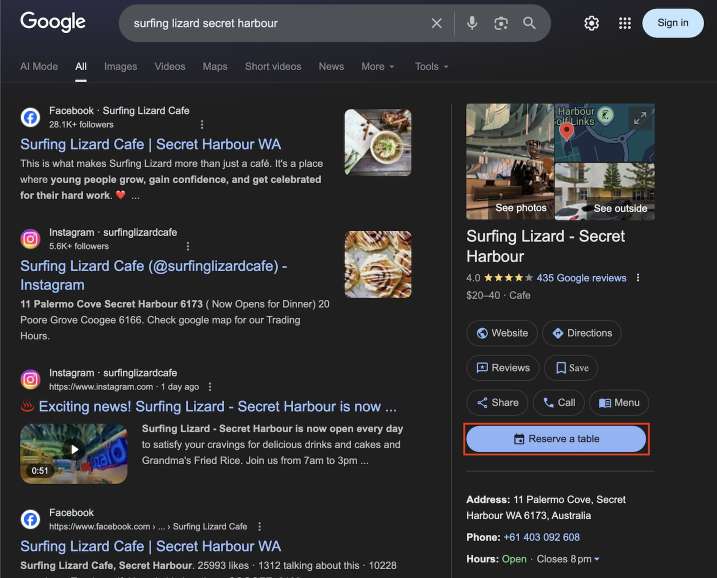Open the soup bowl food thumbnail
Image resolution: width=717 pixels, height=578 pixels.
click(x=378, y=142)
